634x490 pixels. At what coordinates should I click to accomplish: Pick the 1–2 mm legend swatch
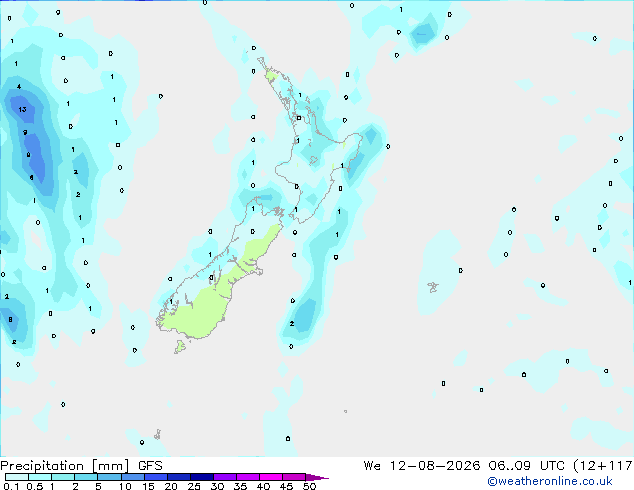63,477
